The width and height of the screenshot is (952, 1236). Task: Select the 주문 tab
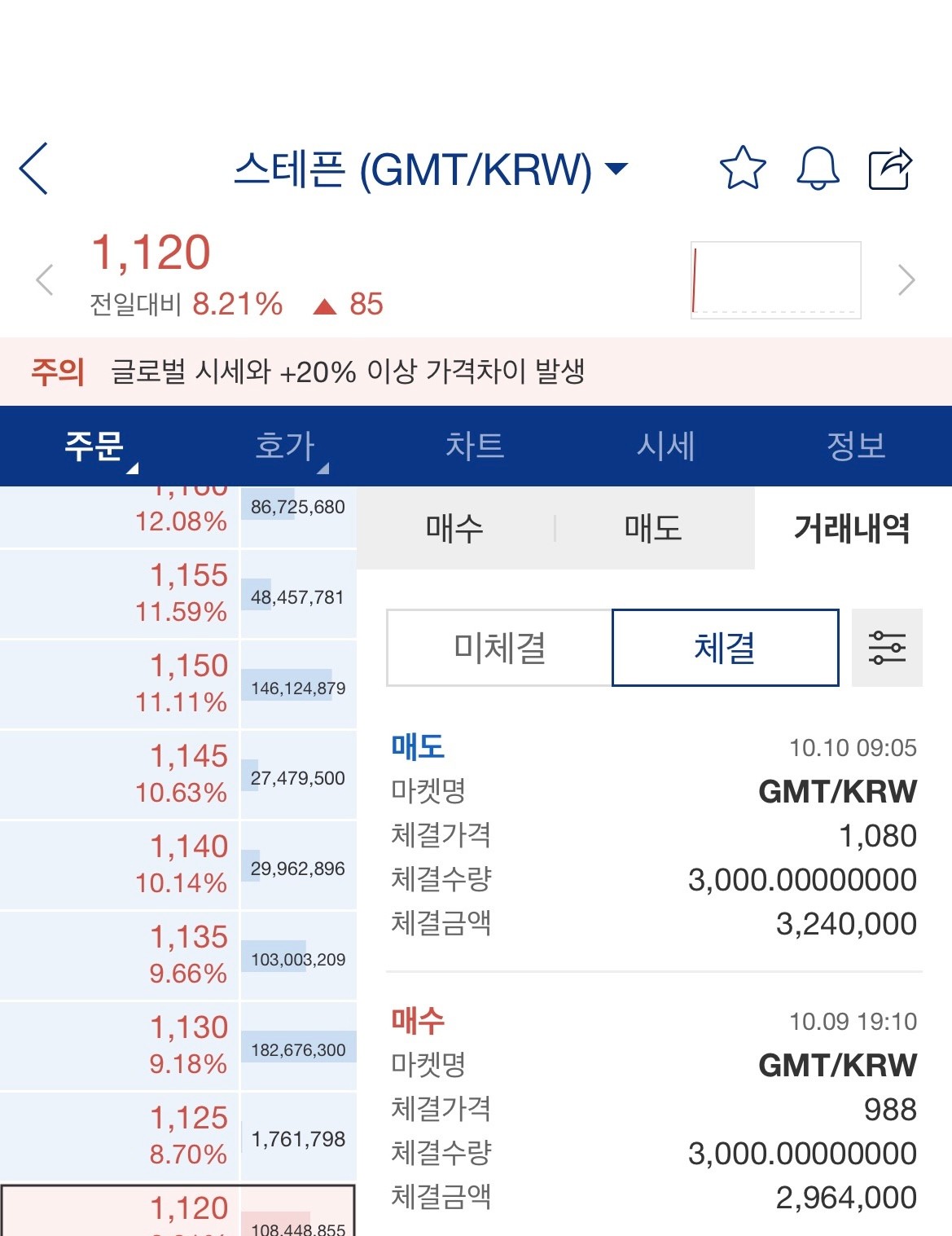[94, 446]
